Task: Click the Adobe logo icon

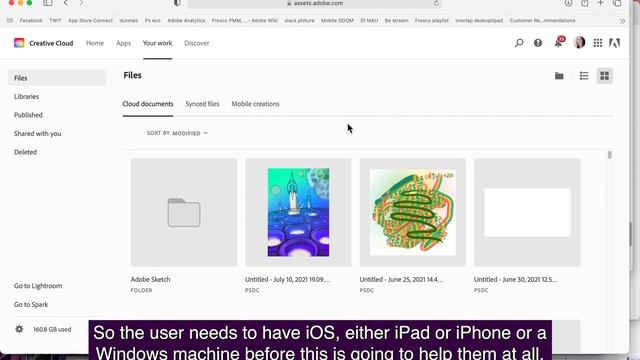Action: (615, 43)
